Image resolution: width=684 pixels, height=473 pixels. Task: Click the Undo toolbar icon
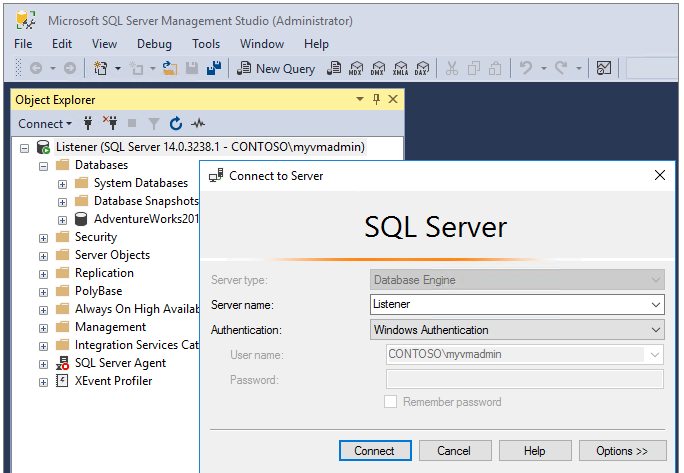click(x=526, y=69)
